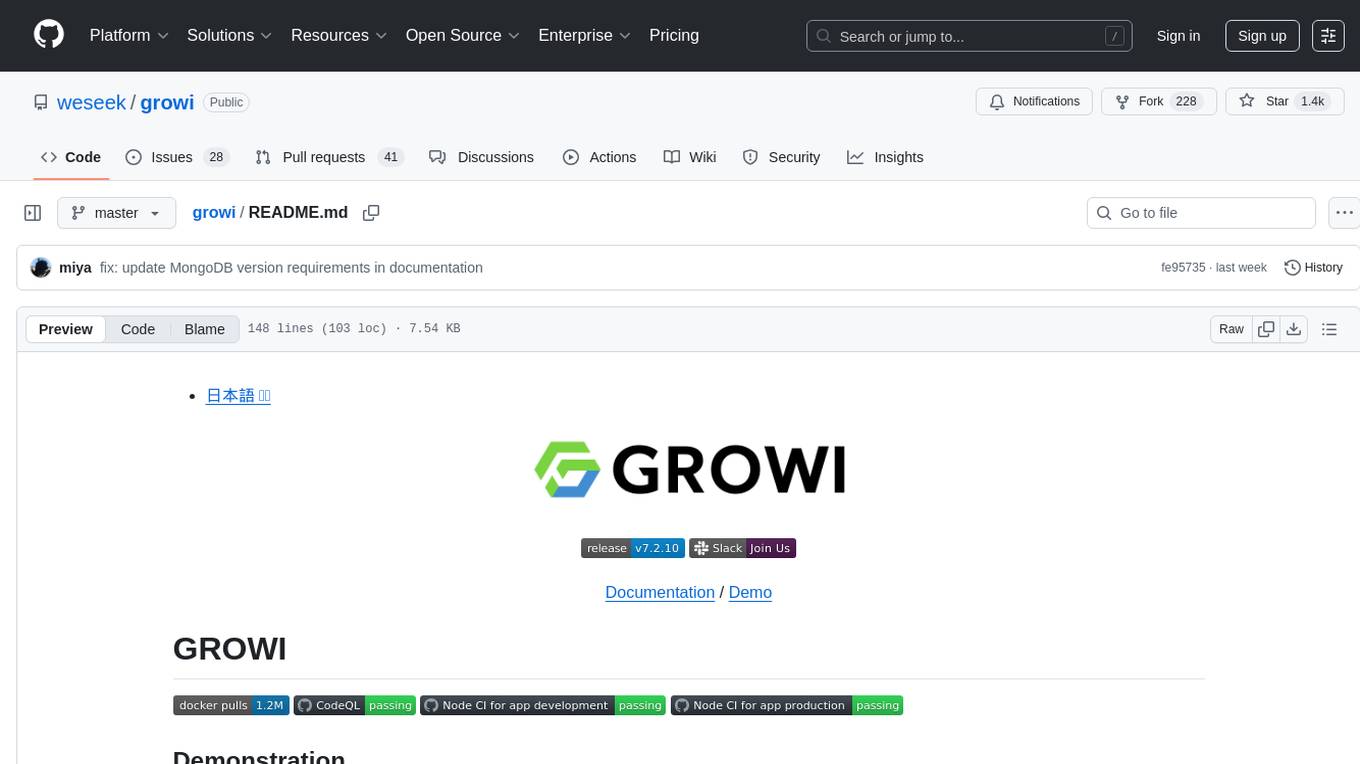Collapse the file tree side panel
Image resolution: width=1360 pixels, height=764 pixels.
point(33,213)
